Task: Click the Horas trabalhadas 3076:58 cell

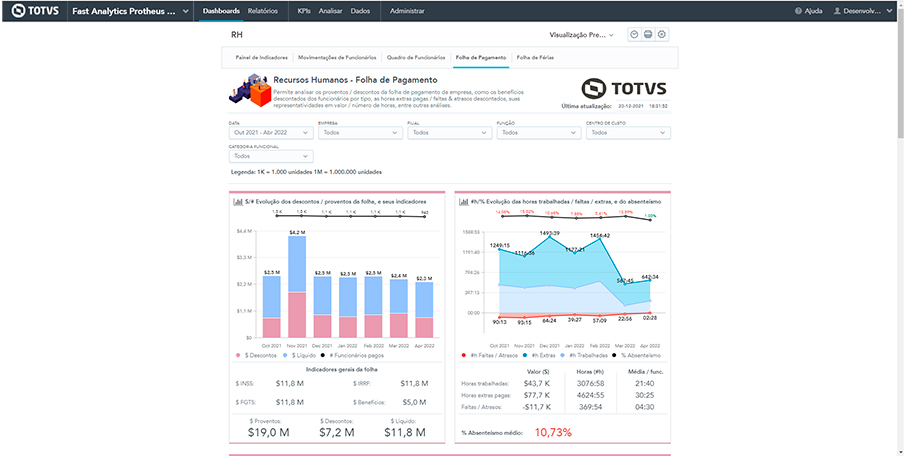Action: click(x=591, y=383)
